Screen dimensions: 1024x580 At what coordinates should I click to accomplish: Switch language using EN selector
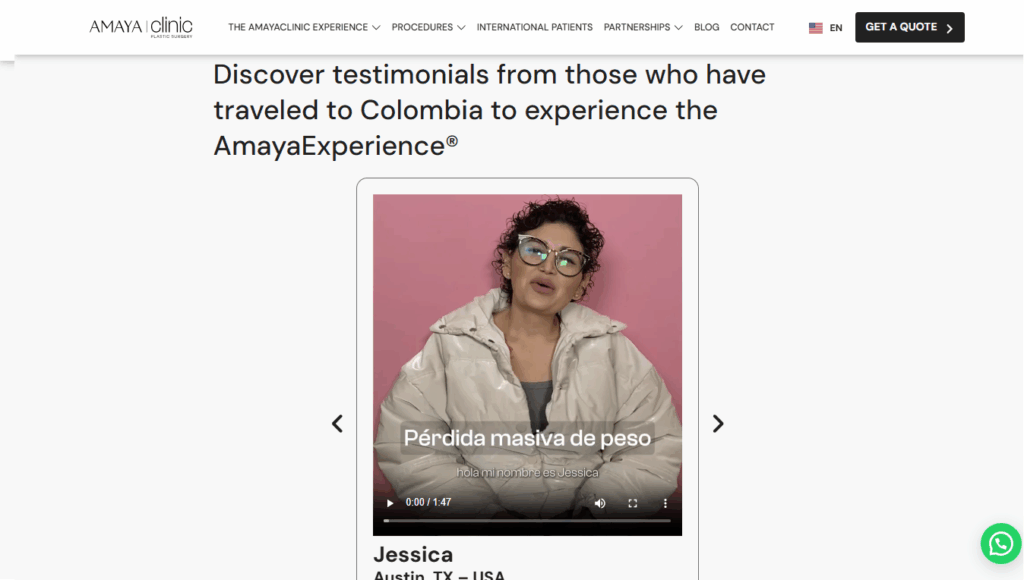click(836, 28)
